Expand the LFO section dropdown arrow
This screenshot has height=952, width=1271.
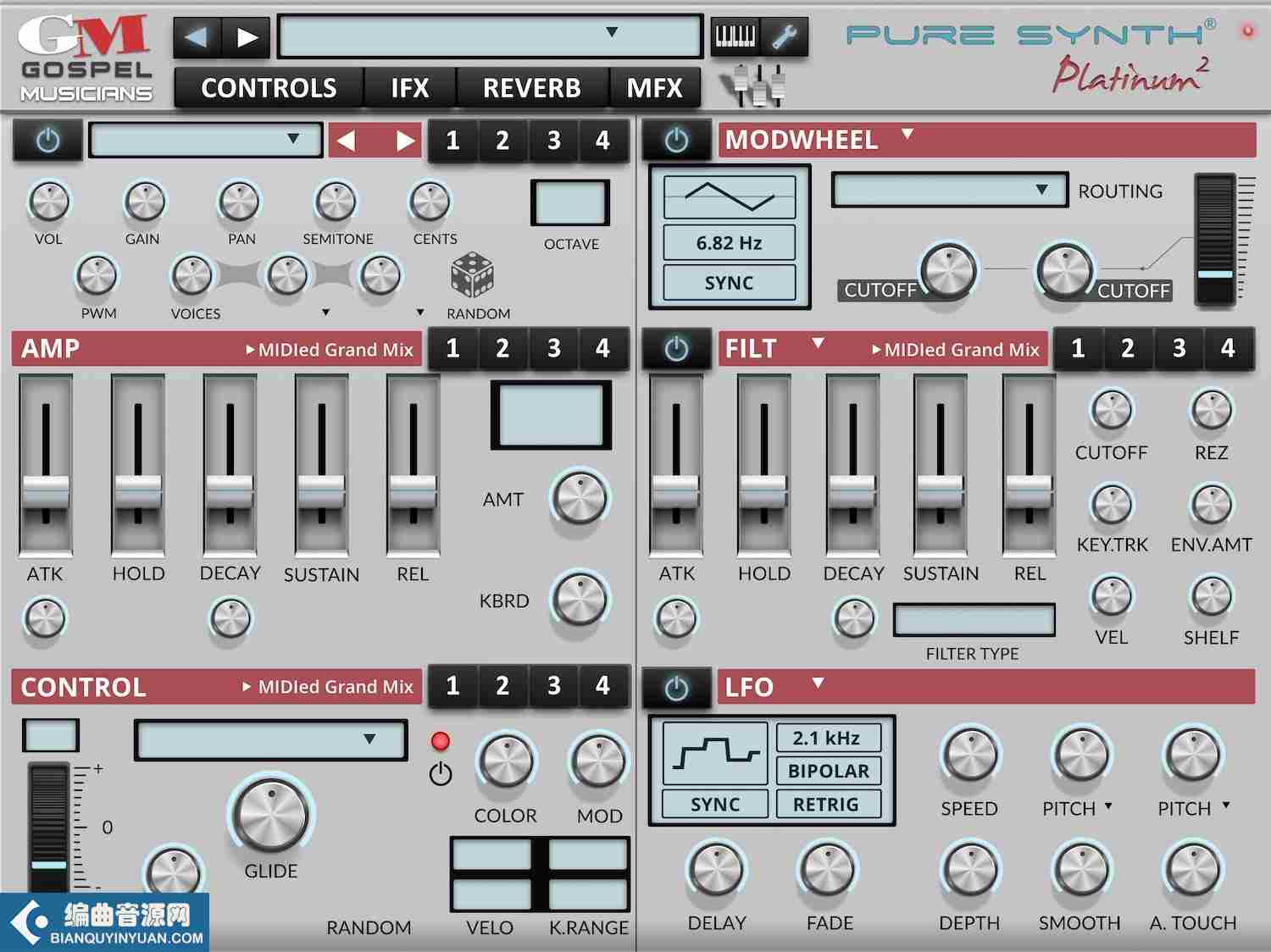pos(818,682)
